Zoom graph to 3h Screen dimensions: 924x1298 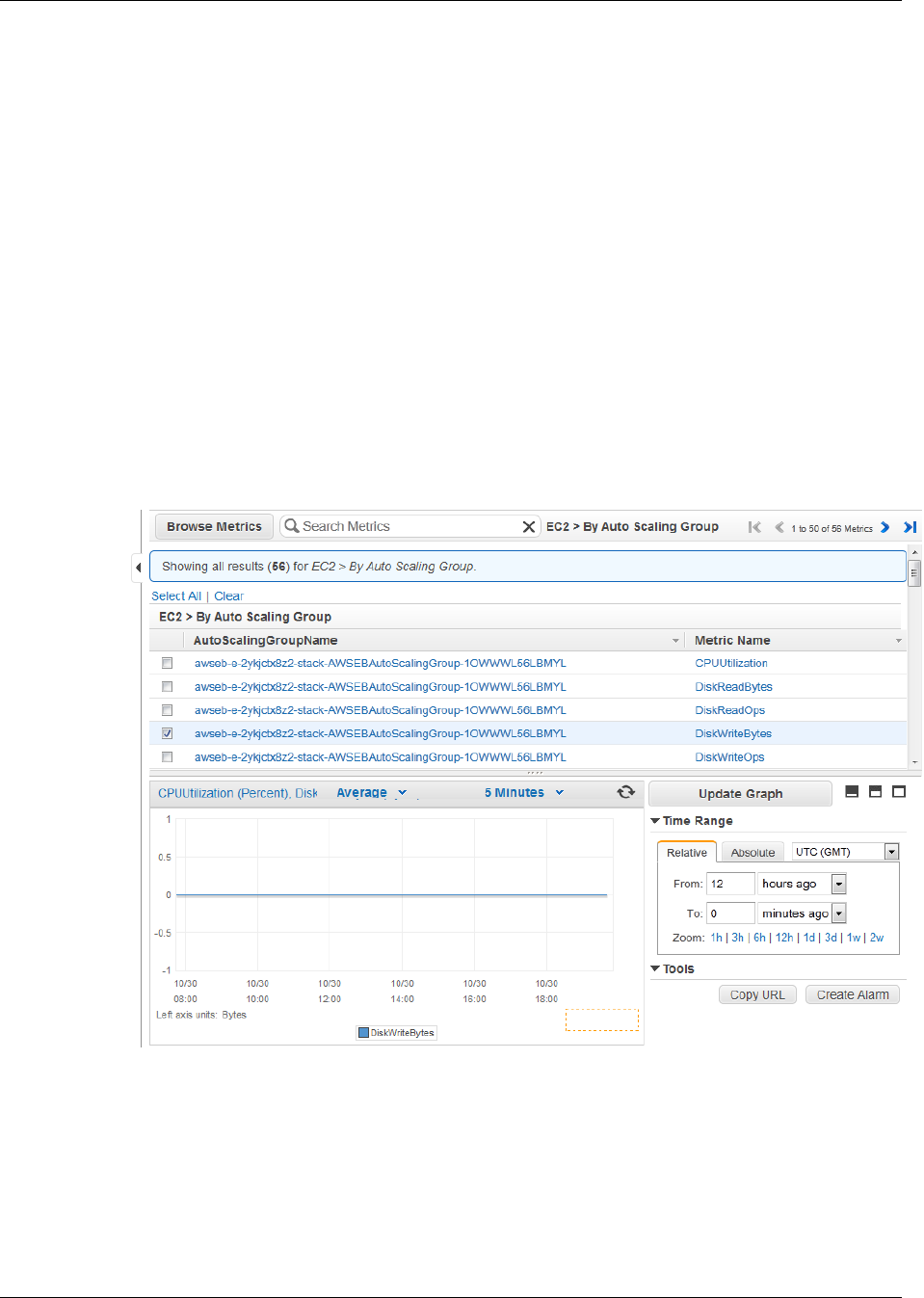click(737, 938)
